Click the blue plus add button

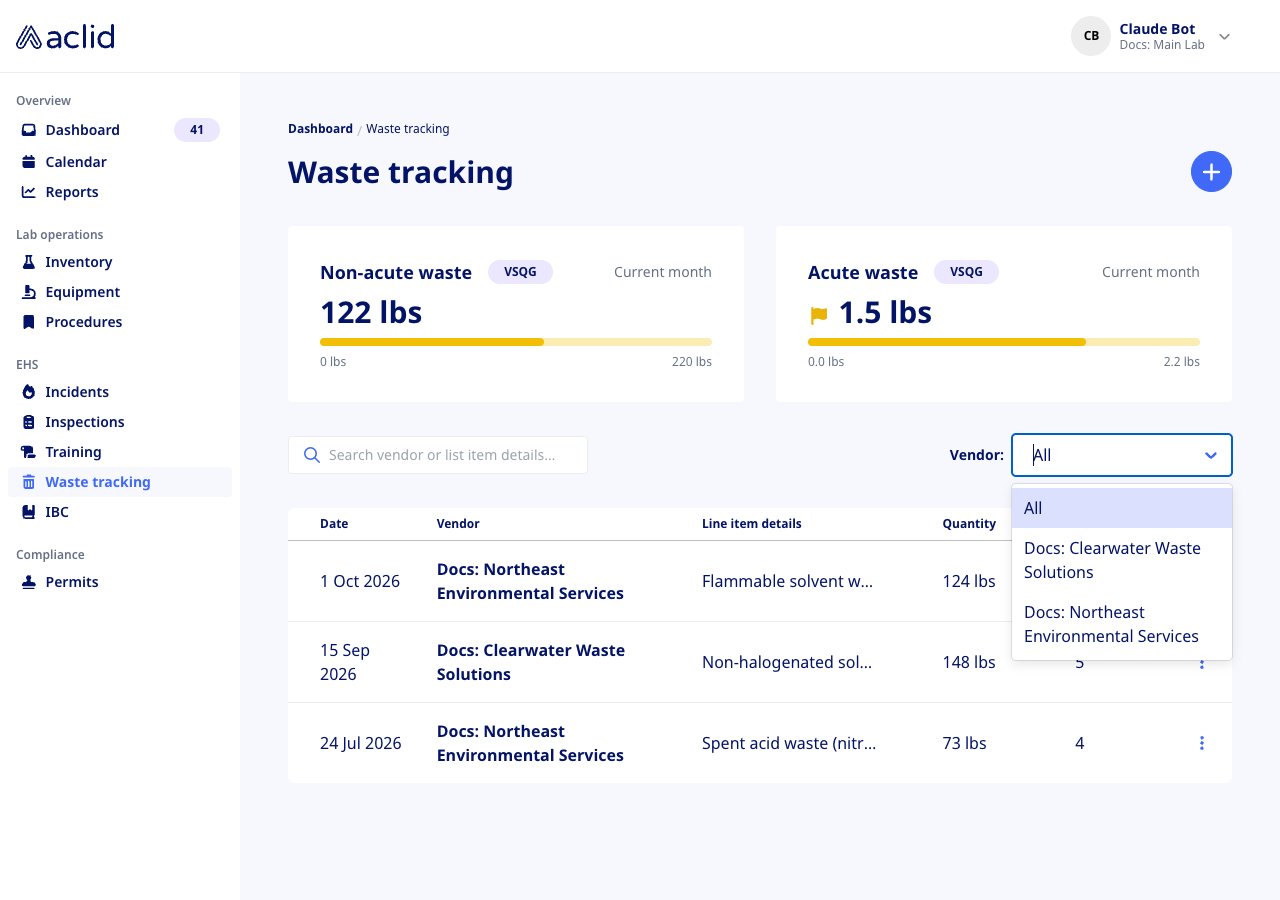pos(1211,172)
